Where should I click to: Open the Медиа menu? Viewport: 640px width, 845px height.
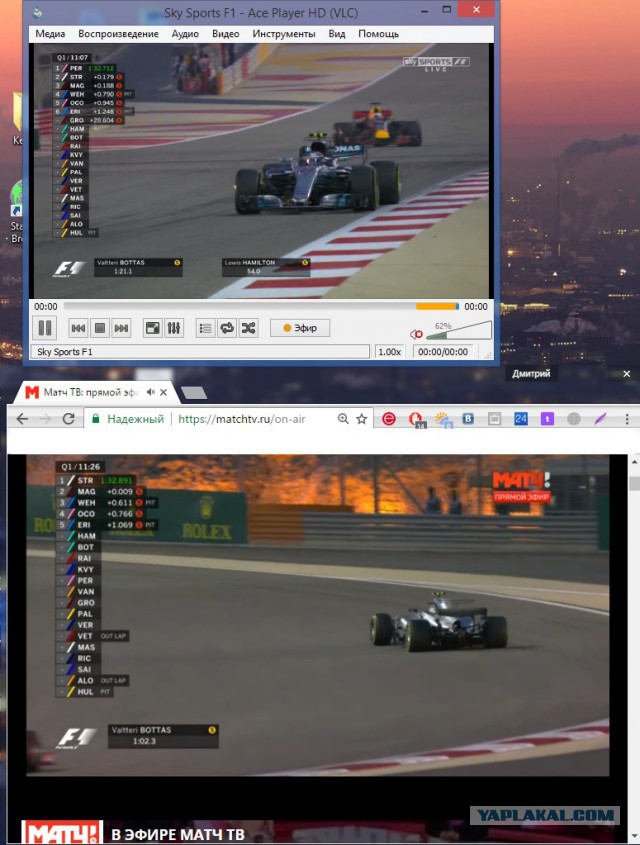[50, 33]
